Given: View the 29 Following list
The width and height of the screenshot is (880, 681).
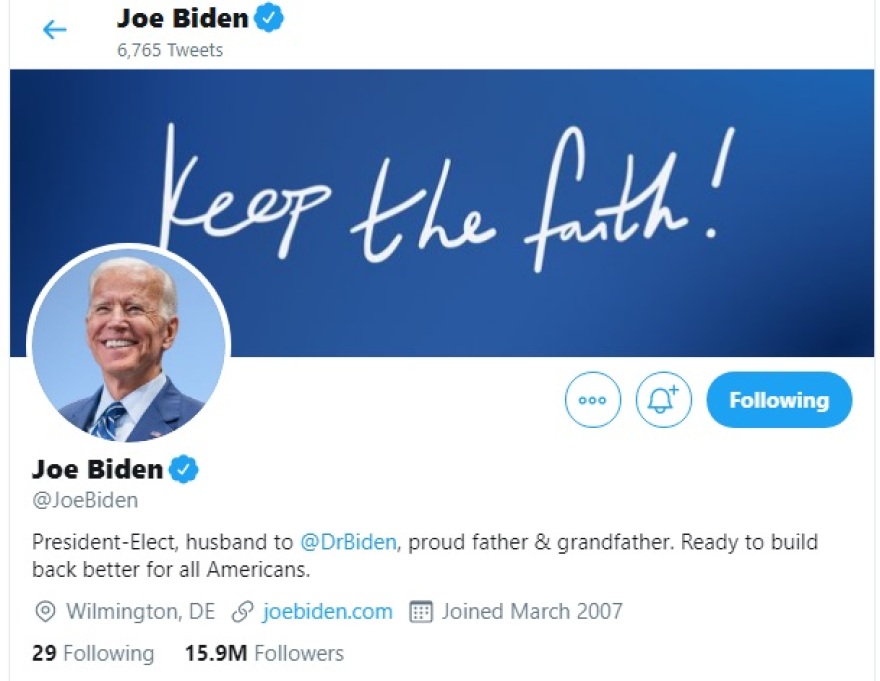Looking at the screenshot, I should [x=93, y=654].
